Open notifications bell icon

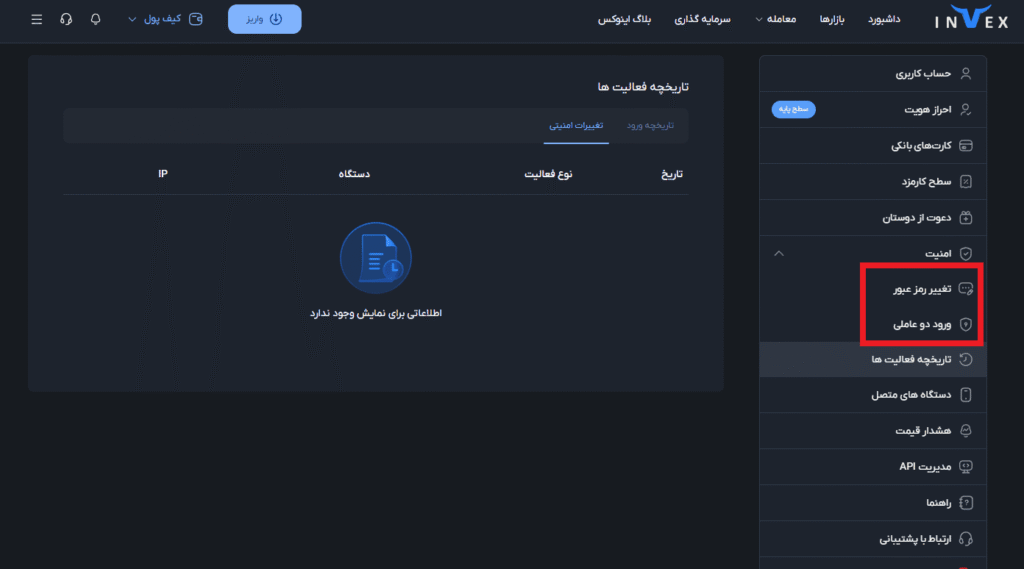click(95, 19)
